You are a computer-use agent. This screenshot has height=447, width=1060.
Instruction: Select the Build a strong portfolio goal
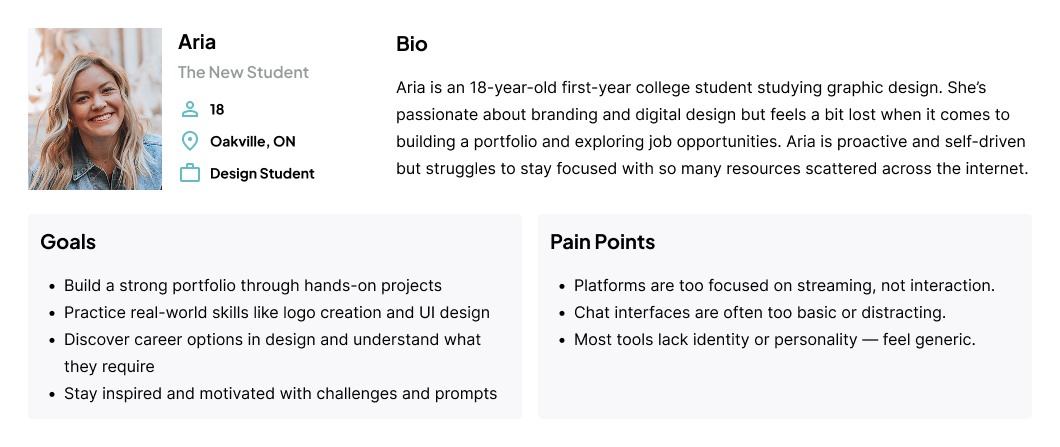point(253,285)
